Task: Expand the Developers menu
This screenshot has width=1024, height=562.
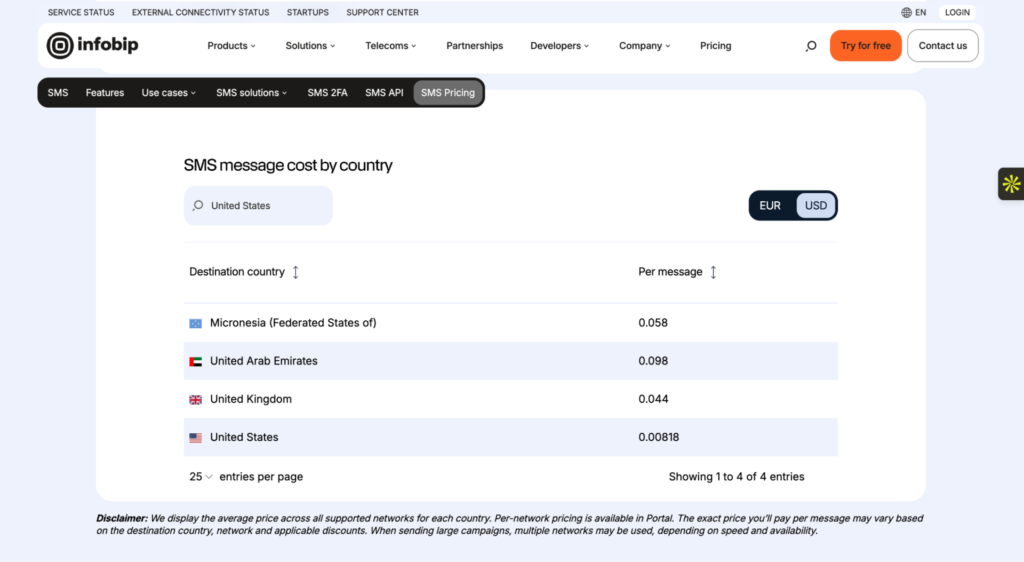Action: [x=560, y=46]
